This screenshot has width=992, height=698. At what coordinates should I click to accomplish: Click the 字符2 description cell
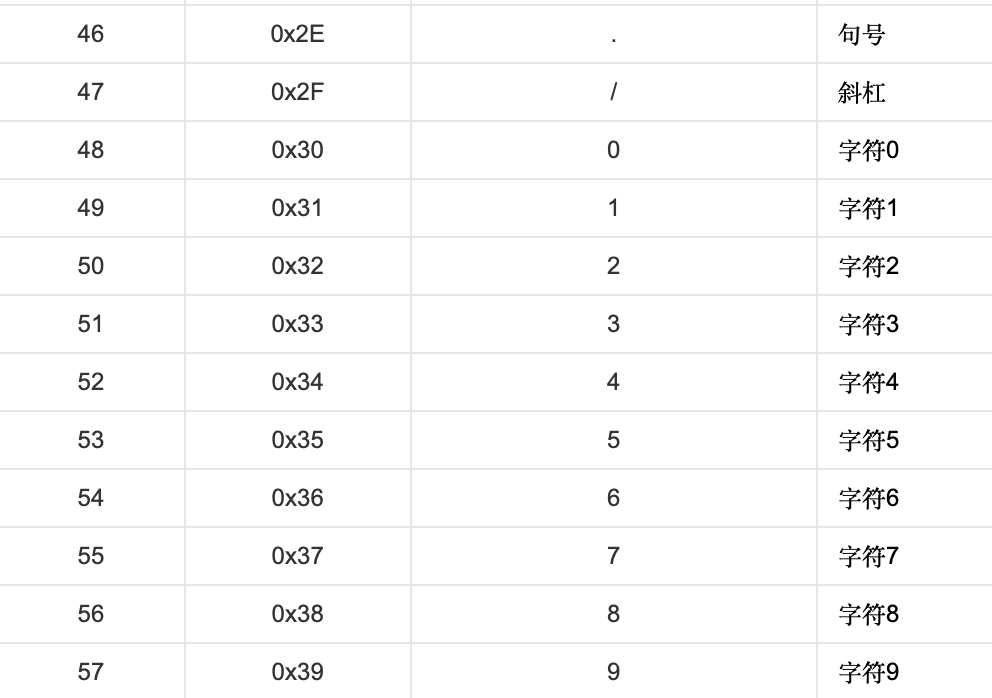click(868, 266)
